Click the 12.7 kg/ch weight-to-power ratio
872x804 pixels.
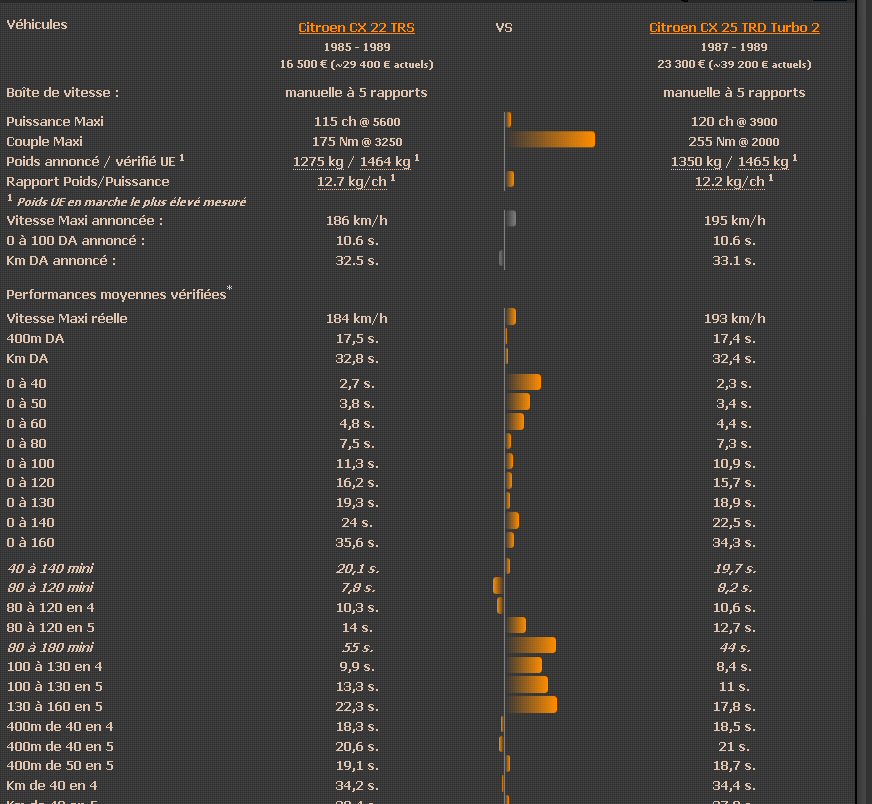(x=351, y=182)
